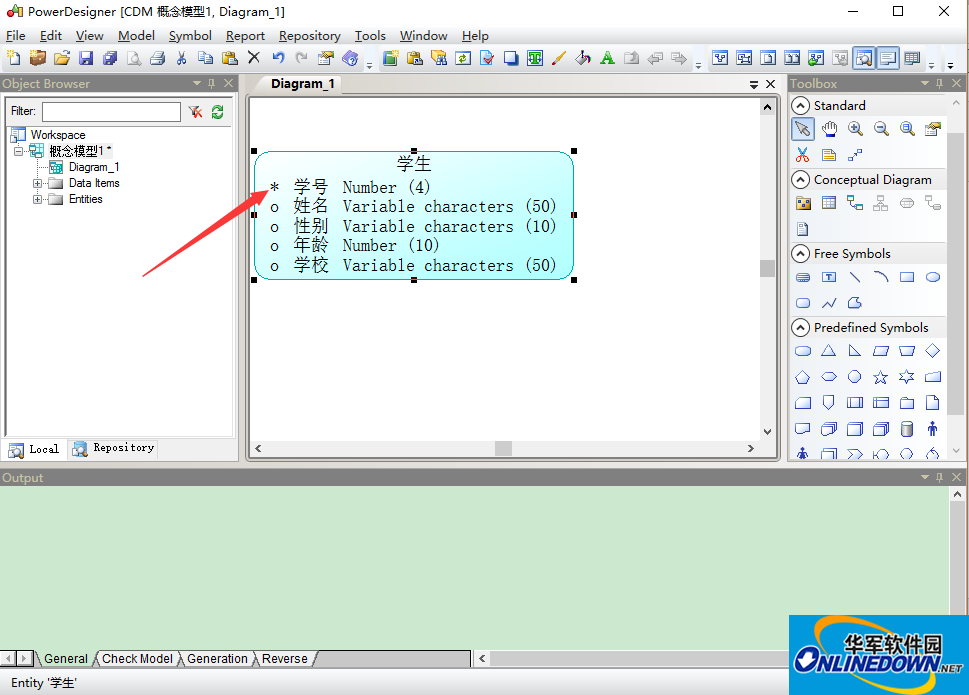Click the diagram vertical scrollbar down arrow
Viewport: 969px width, 695px height.
767,432
